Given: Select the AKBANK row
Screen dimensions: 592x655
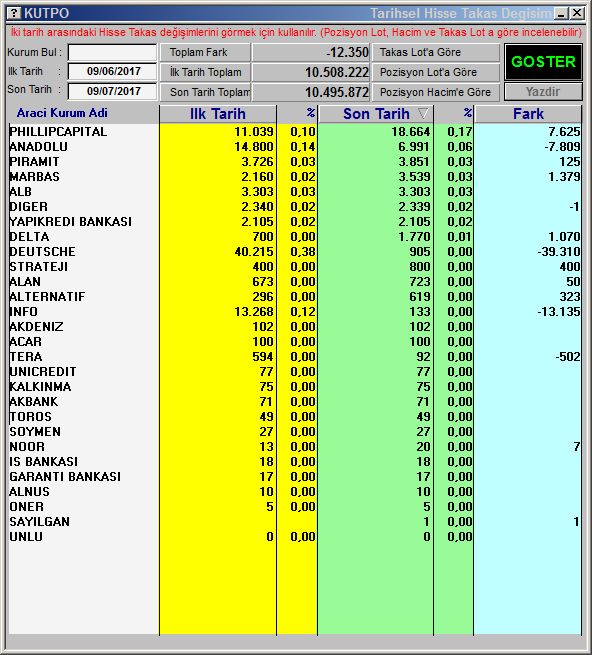Looking at the screenshot, I should [295, 402].
